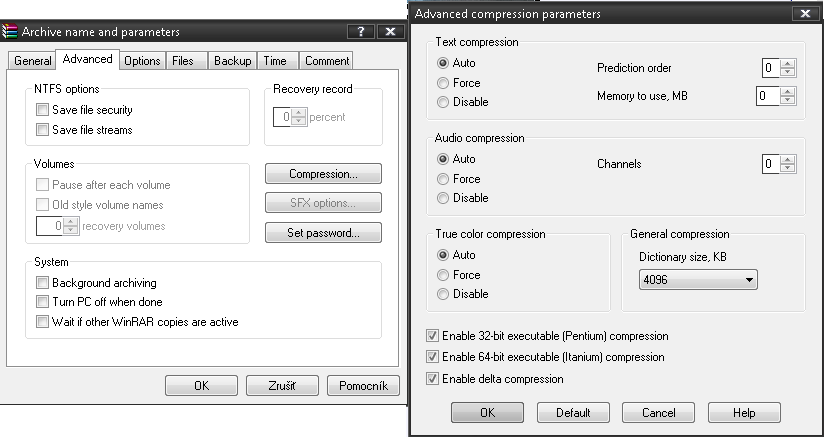
Task: Increase audio Channels spinner value
Action: [788, 159]
